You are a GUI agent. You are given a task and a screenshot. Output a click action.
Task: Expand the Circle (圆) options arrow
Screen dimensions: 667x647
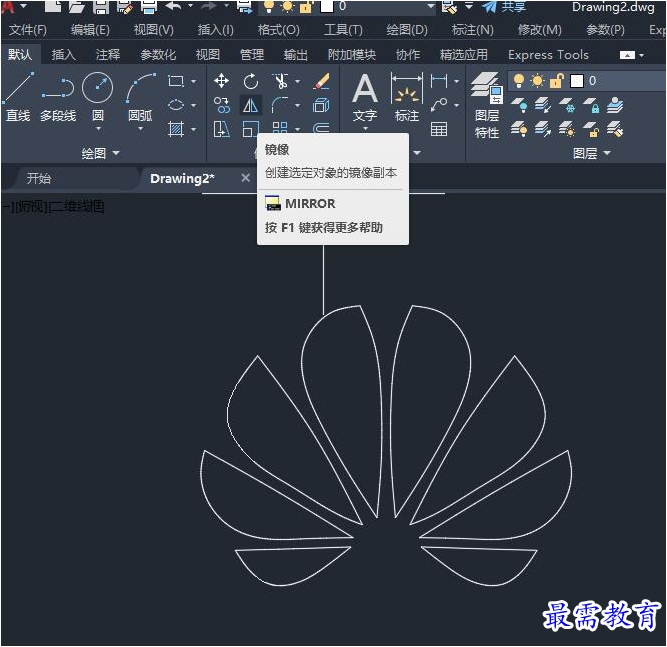point(98,128)
